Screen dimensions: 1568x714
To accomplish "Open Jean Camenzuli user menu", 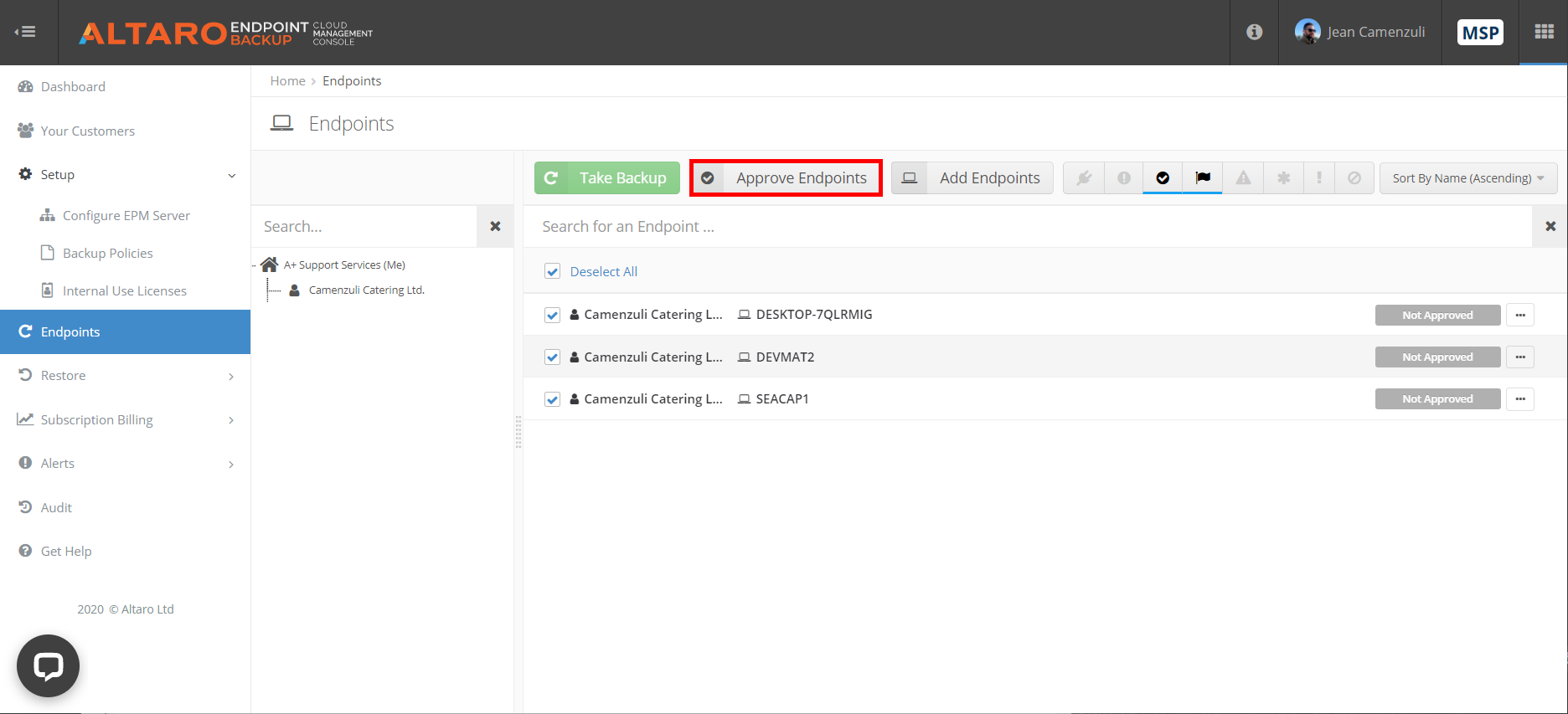I will 1359,32.
